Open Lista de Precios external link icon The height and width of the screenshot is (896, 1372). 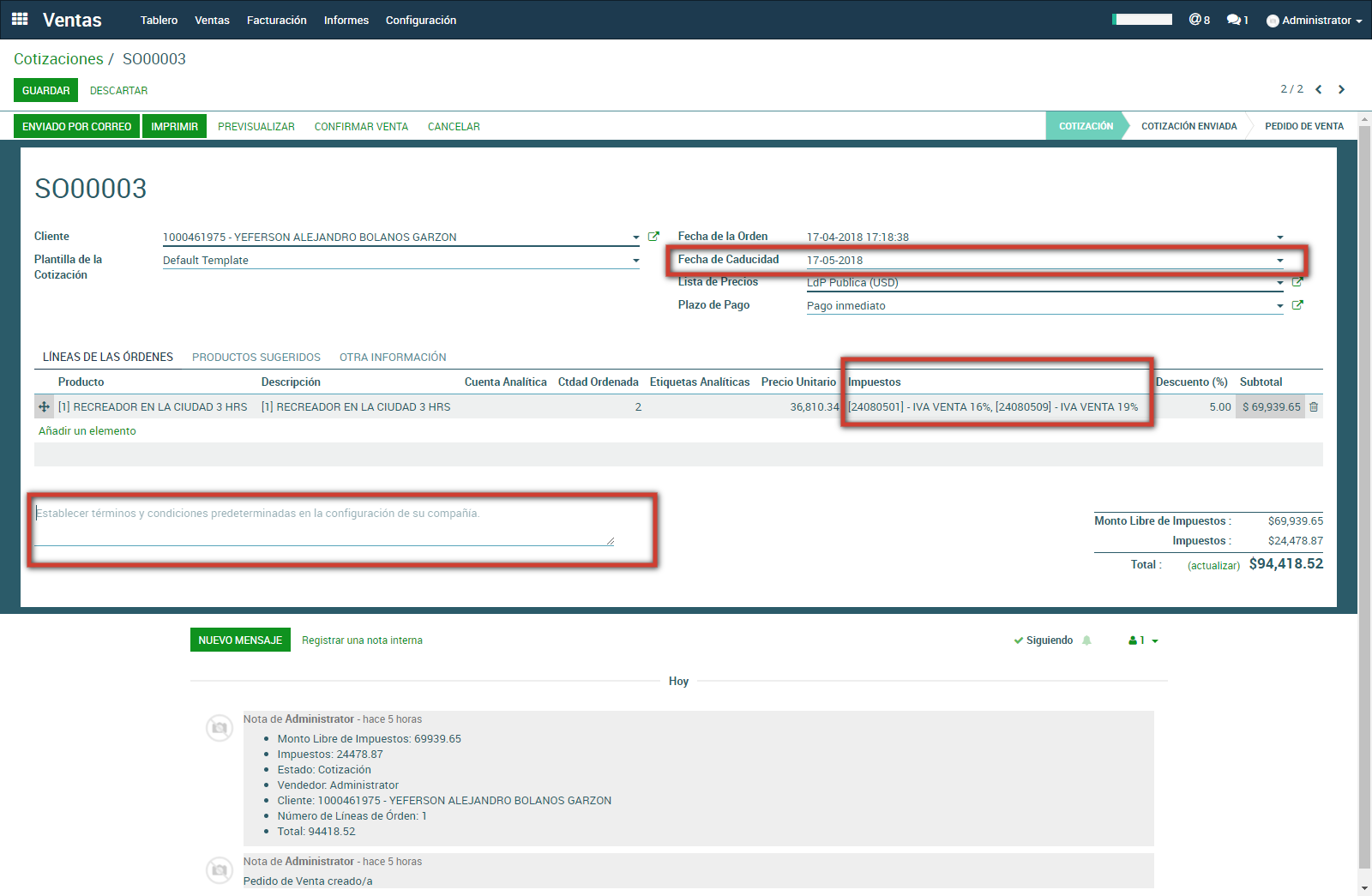click(1297, 282)
